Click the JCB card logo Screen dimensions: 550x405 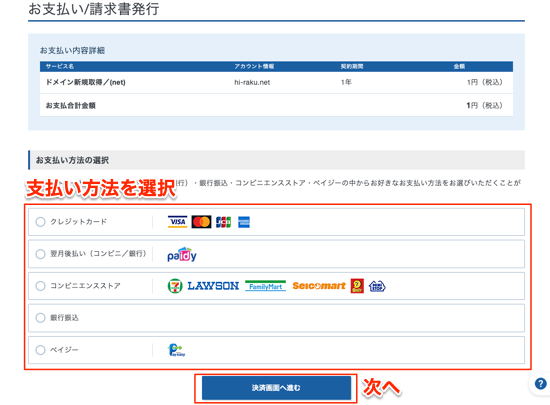pyautogui.click(x=223, y=222)
